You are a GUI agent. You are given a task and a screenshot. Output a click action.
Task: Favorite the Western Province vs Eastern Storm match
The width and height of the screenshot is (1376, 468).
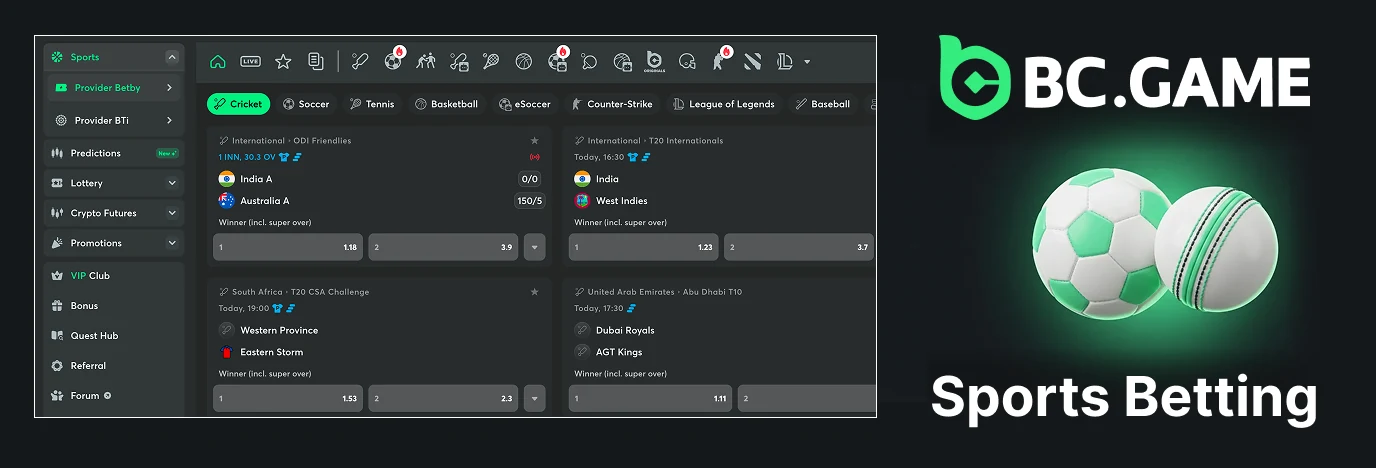tap(534, 292)
